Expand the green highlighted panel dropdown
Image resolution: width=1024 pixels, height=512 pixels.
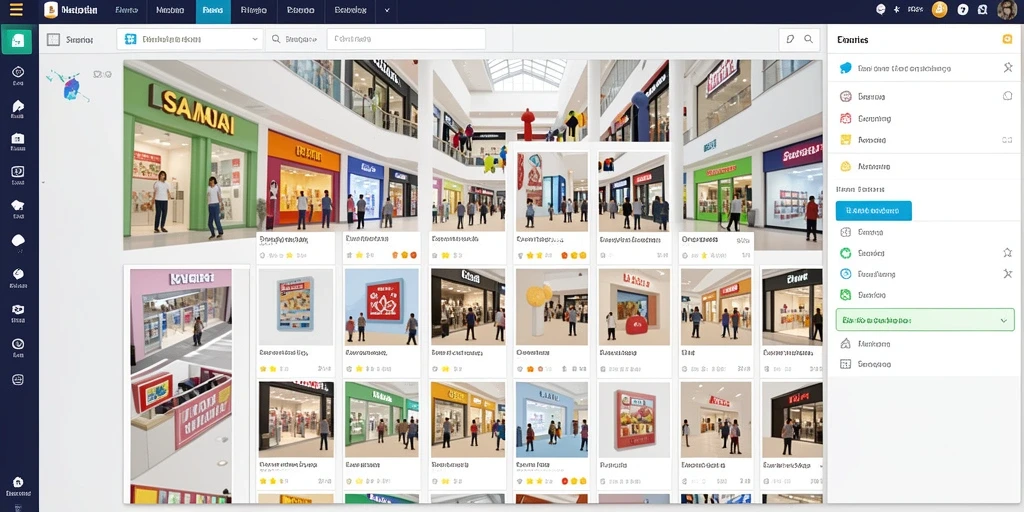click(925, 320)
